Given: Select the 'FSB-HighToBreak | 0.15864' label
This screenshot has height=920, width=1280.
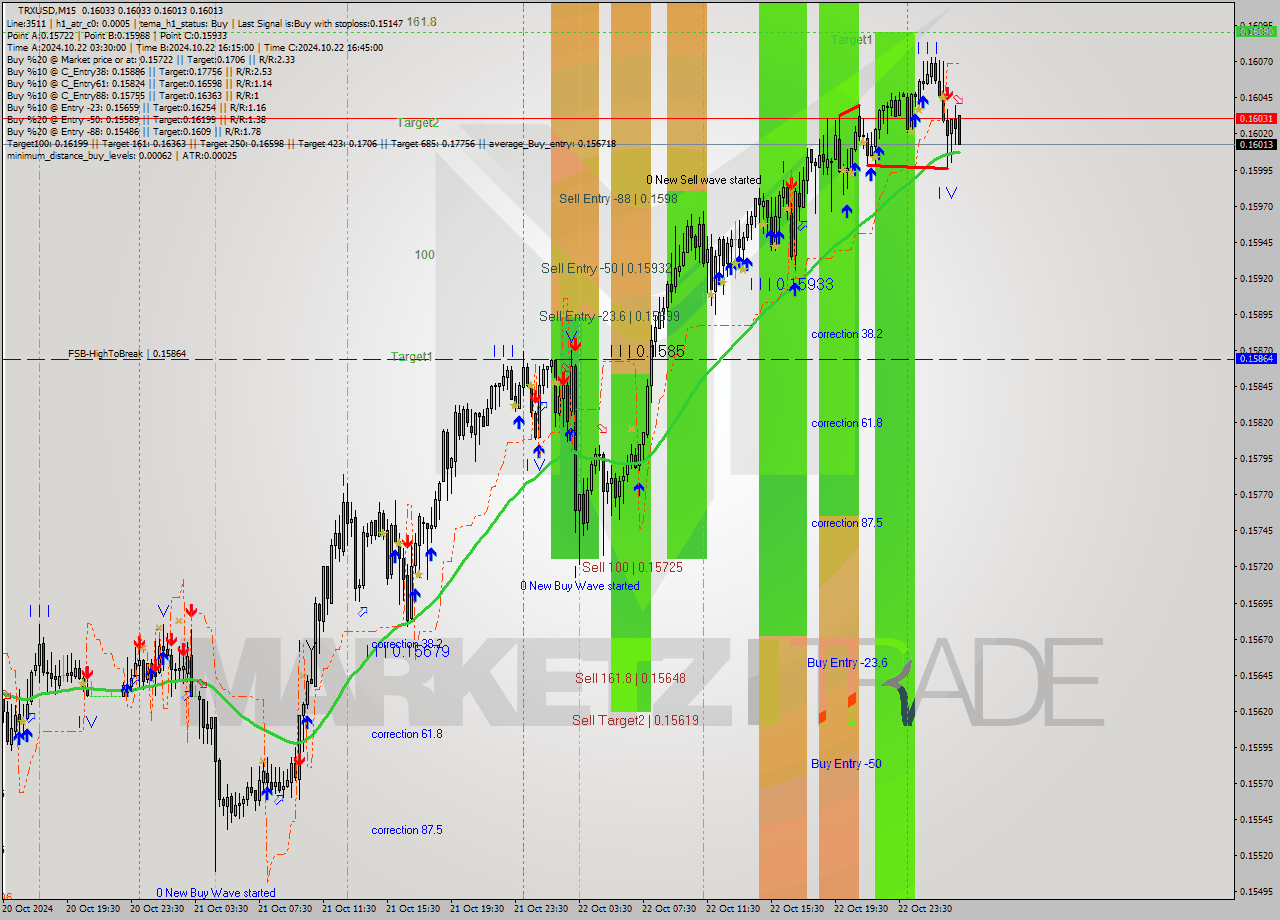Looking at the screenshot, I should (127, 354).
